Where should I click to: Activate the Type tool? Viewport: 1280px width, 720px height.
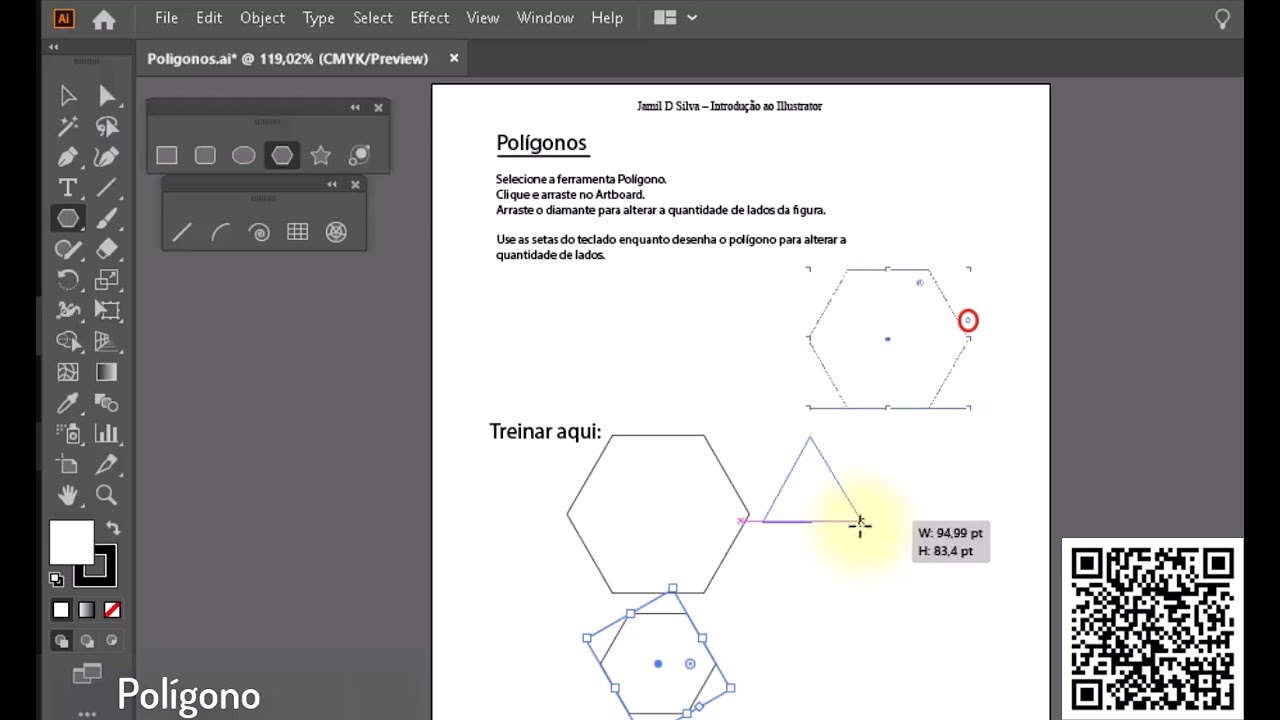pos(68,187)
